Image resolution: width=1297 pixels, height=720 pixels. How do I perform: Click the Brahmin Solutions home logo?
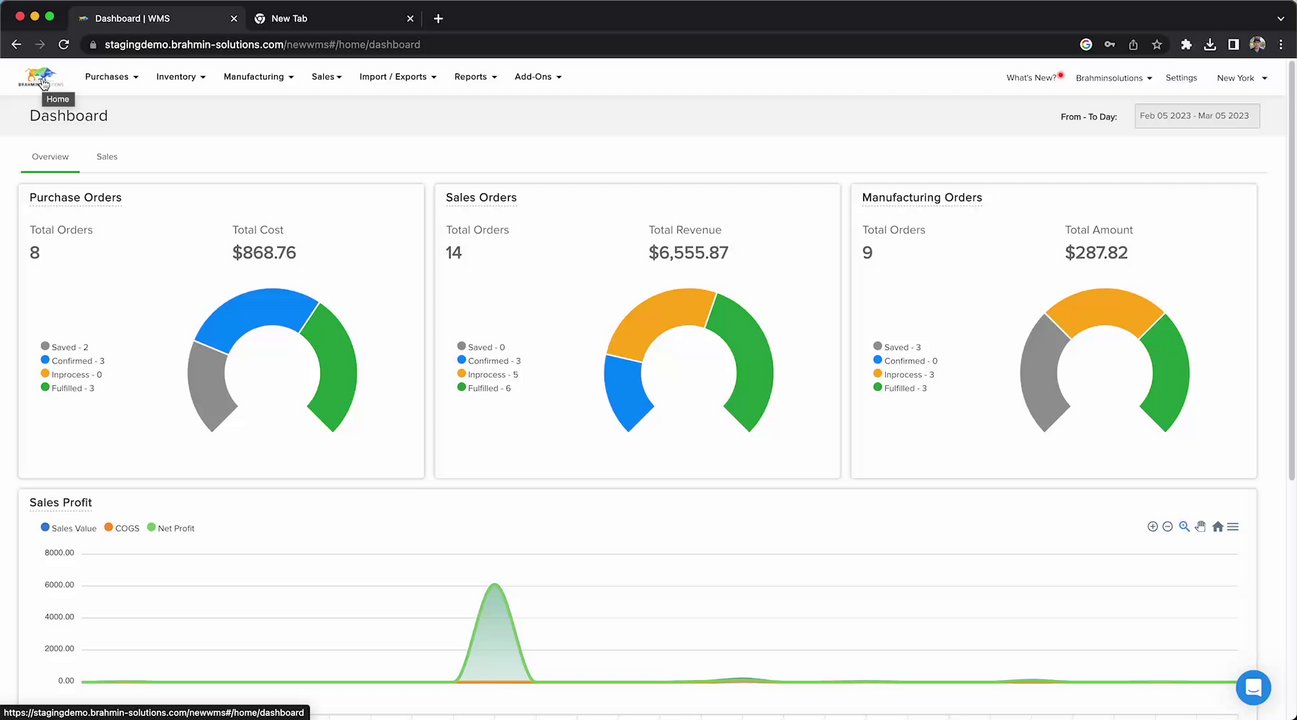(40, 78)
